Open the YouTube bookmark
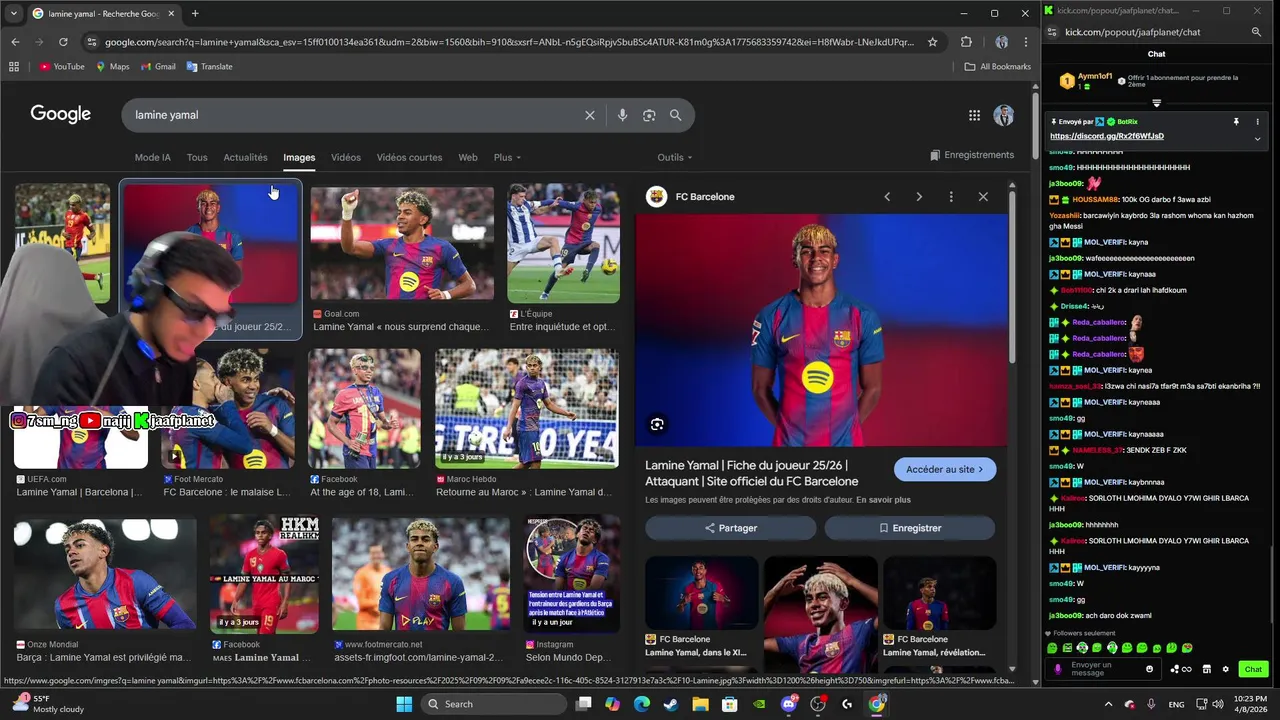 pos(62,67)
